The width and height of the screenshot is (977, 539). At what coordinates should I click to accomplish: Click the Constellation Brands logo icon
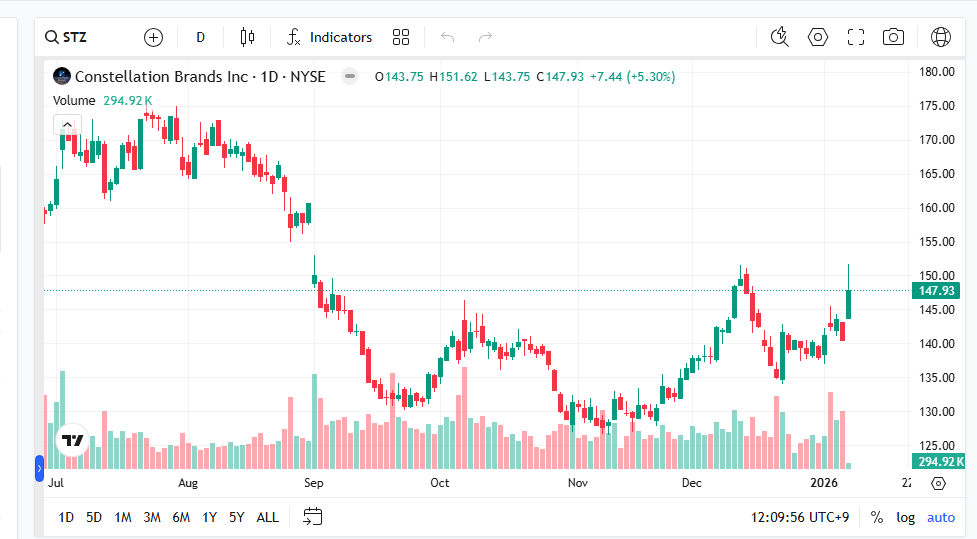pyautogui.click(x=62, y=77)
